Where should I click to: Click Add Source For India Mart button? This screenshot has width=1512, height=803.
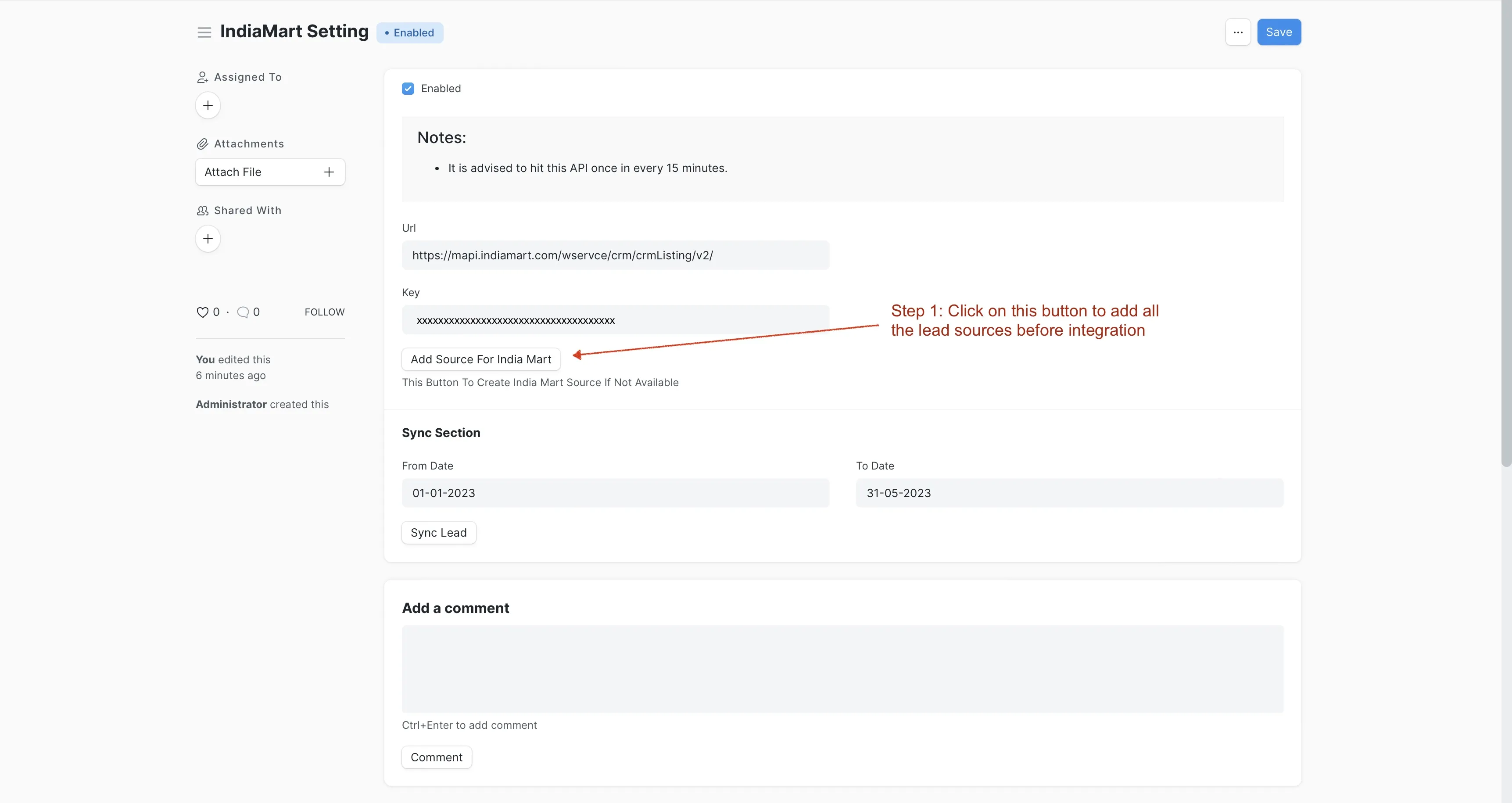[x=481, y=359]
